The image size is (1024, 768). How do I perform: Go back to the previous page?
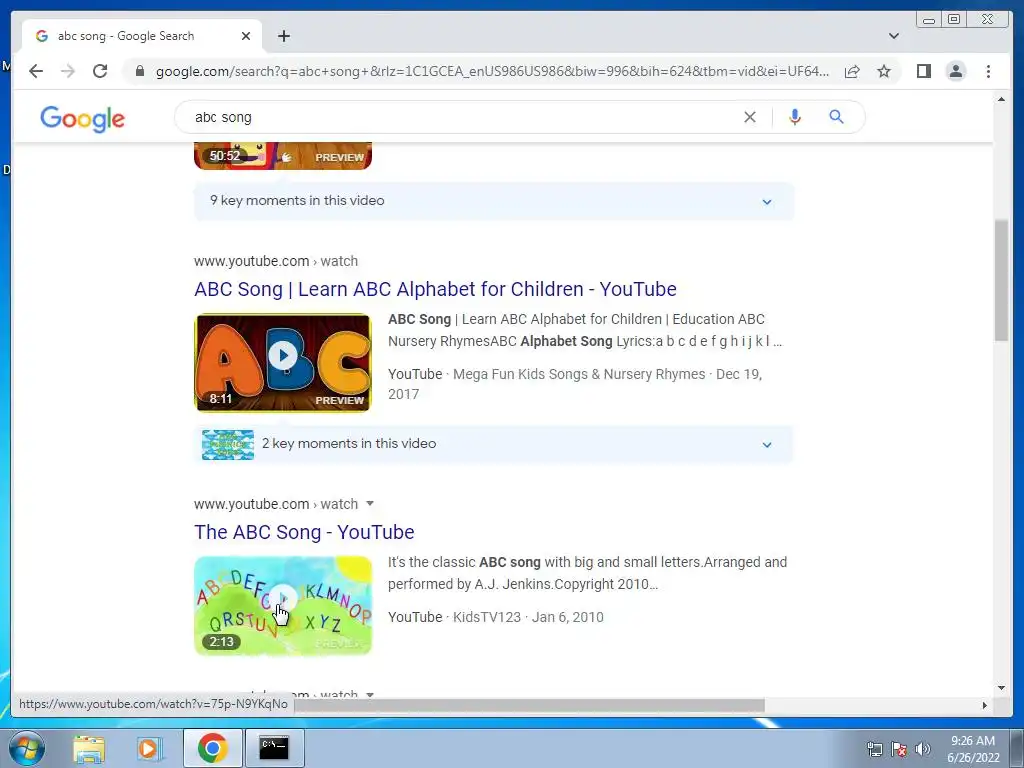36,71
